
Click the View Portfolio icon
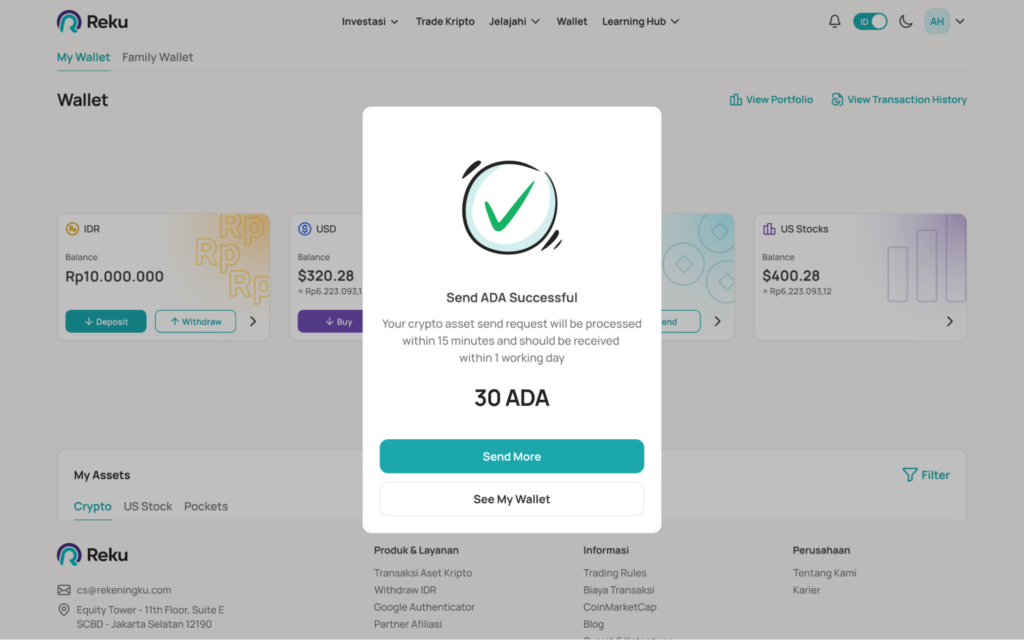pyautogui.click(x=736, y=100)
